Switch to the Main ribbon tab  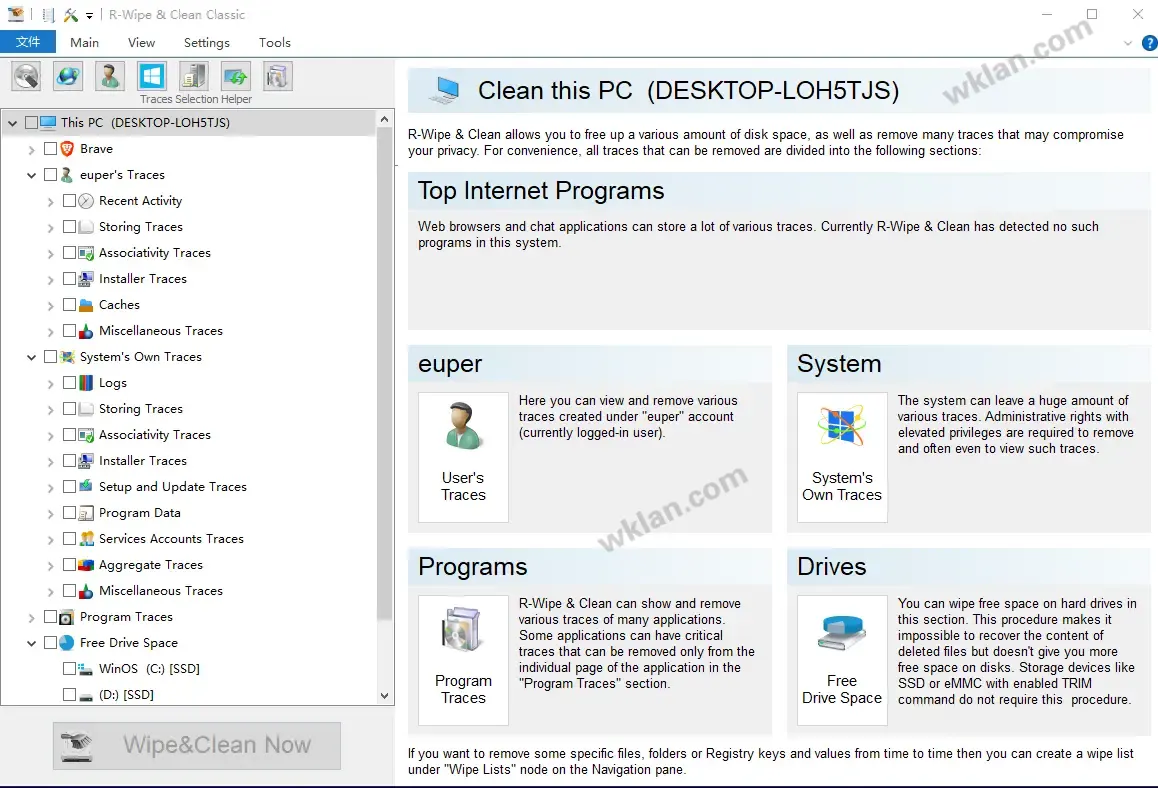pyautogui.click(x=85, y=42)
